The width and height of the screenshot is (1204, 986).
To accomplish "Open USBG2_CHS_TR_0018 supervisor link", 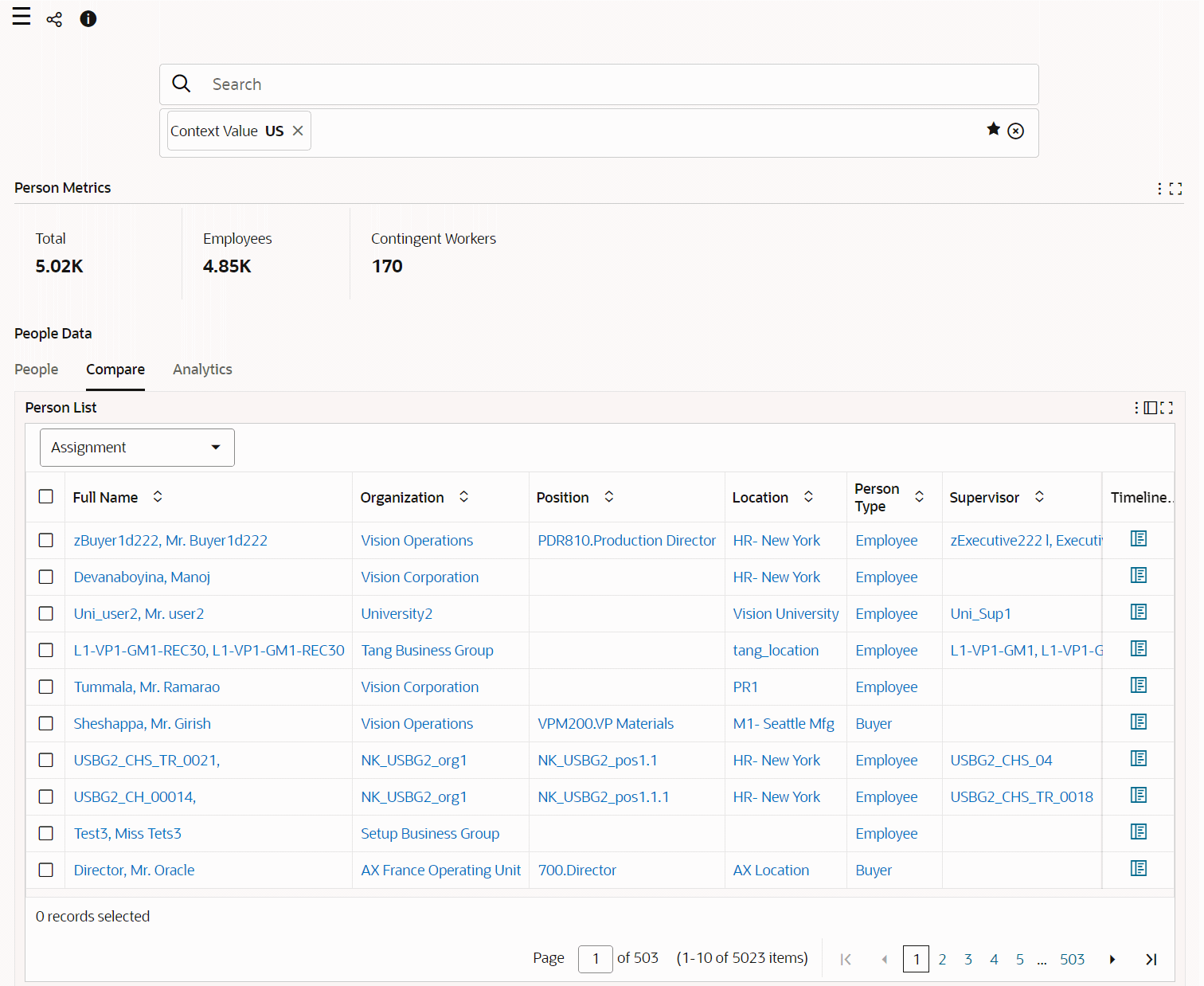I will [x=1022, y=797].
